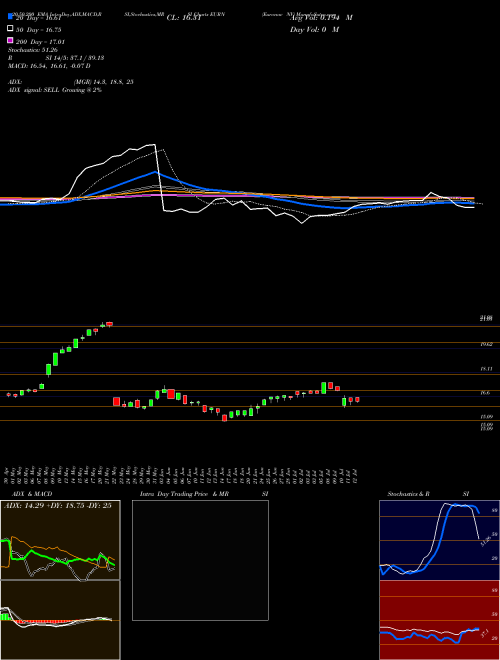Click the 19.62 price axis label
This screenshot has height=660, width=500.
tap(487, 344)
